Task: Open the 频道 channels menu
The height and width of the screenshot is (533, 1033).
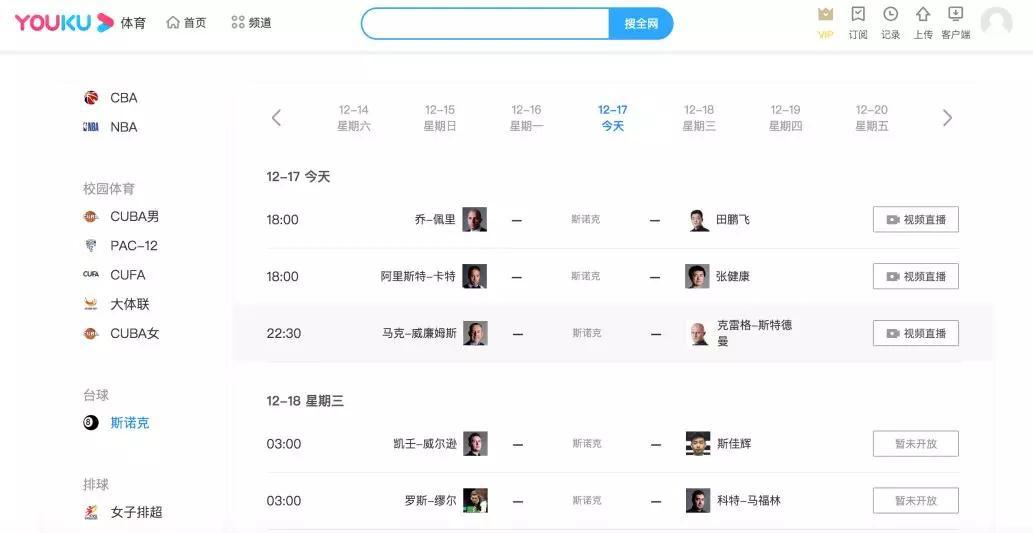Action: (252, 23)
